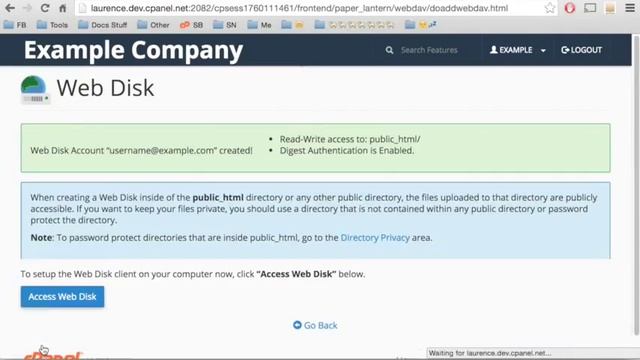
Task: Click the Web Disk drive icon
Action: 35,89
